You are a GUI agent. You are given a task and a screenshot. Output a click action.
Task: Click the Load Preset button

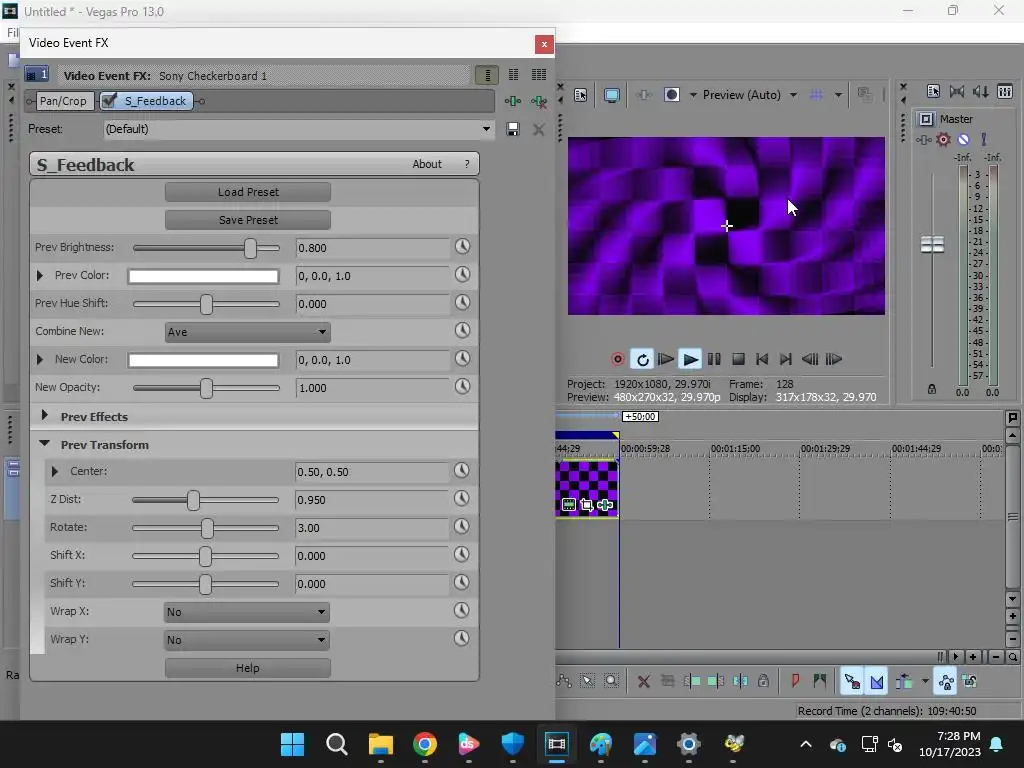point(248,192)
